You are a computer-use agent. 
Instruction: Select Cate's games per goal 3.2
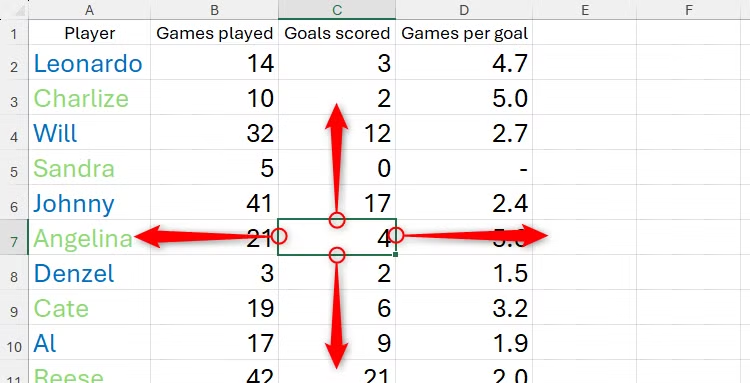pos(464,307)
